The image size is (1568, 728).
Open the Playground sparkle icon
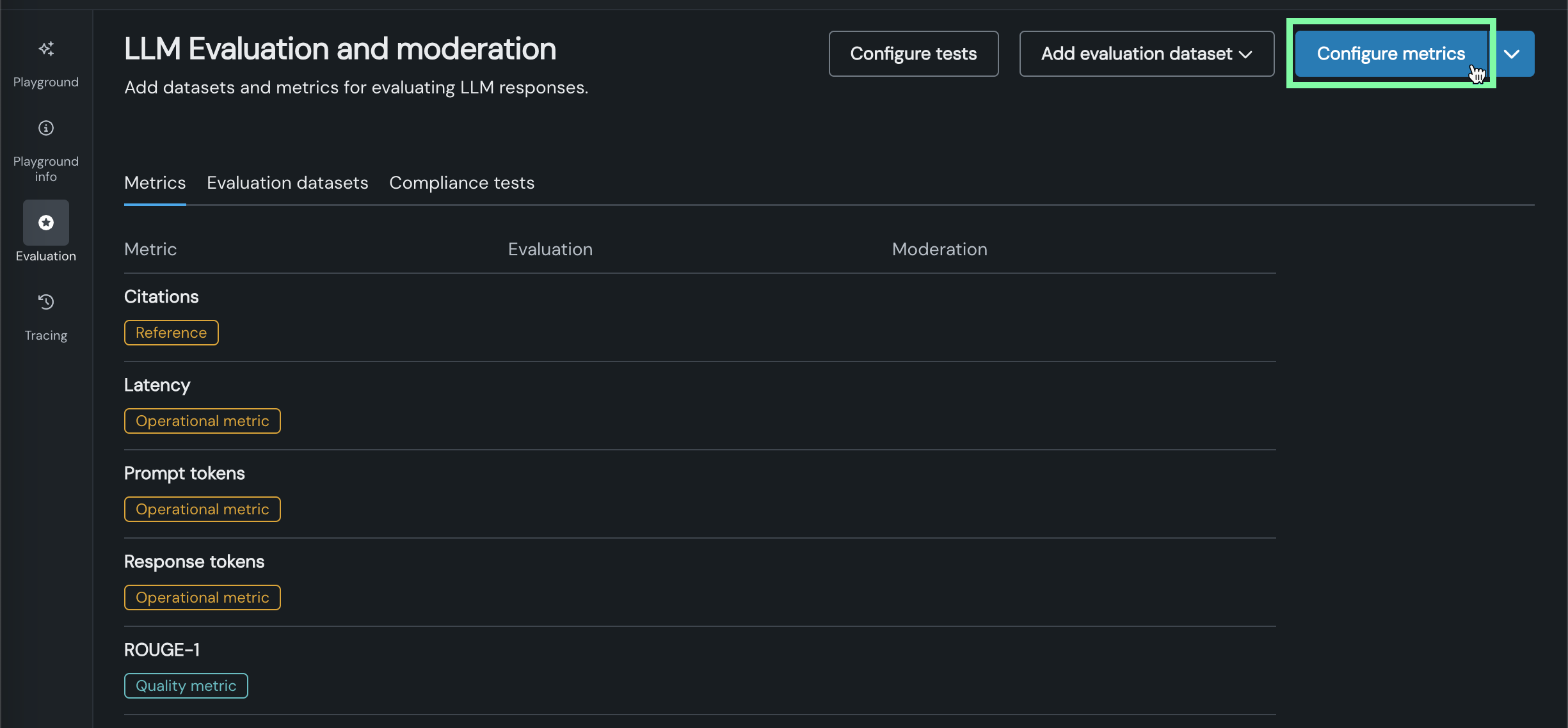[46, 49]
